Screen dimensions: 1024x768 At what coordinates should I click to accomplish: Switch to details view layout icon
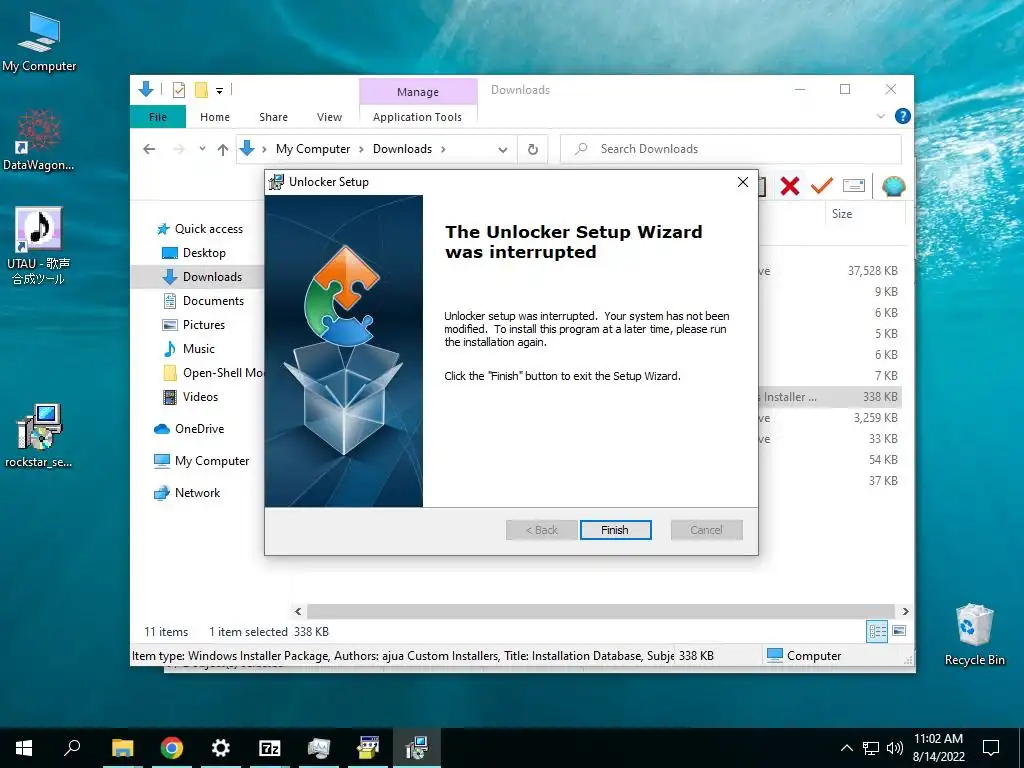coord(877,631)
